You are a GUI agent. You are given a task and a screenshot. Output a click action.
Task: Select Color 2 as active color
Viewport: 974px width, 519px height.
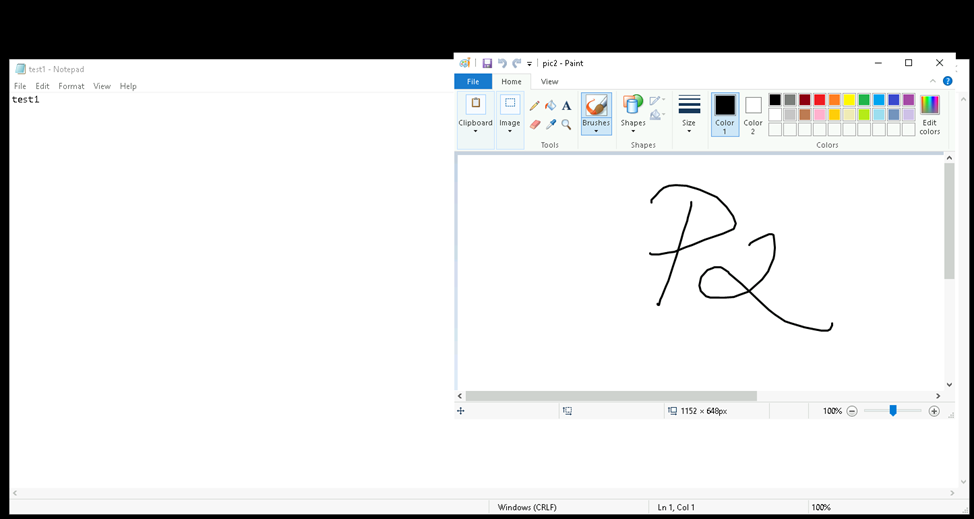pyautogui.click(x=753, y=114)
